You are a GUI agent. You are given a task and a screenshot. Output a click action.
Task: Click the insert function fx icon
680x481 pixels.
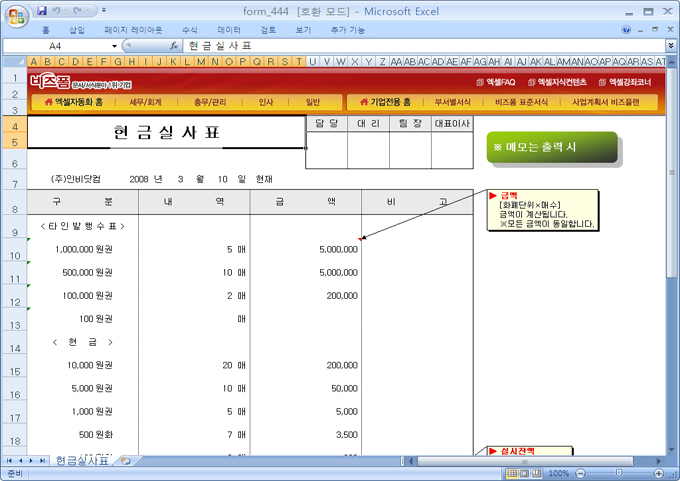coord(174,46)
